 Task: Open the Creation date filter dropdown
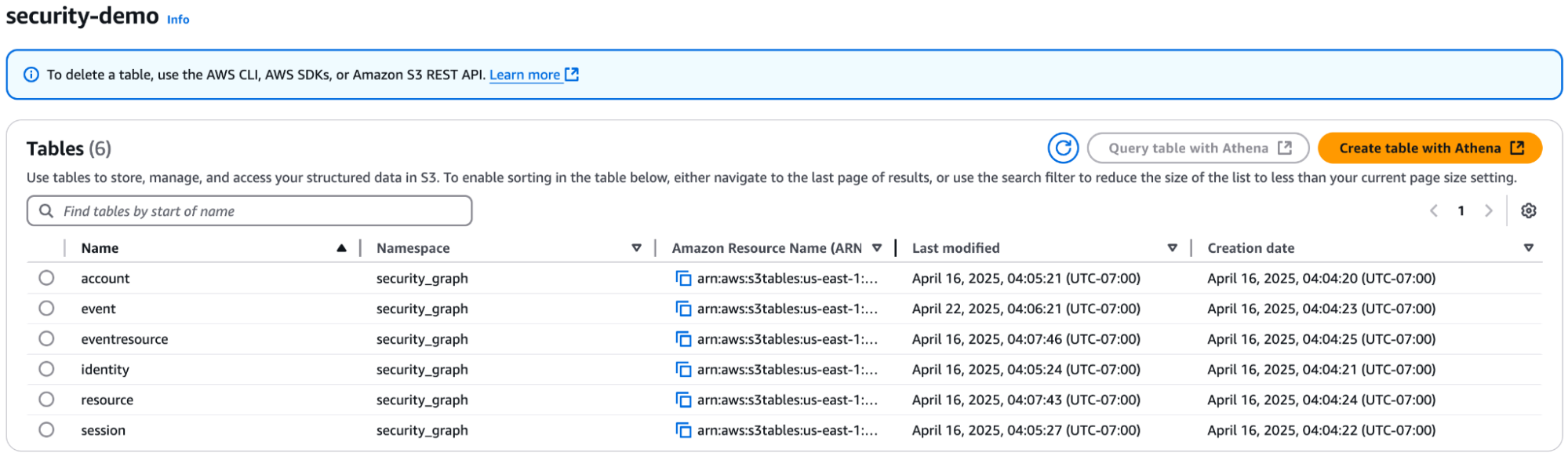tap(1529, 247)
